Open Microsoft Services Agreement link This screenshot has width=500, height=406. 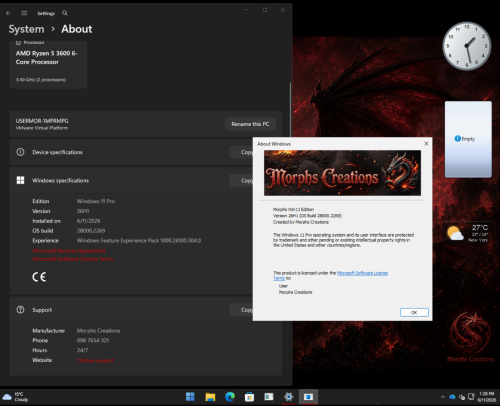coord(69,251)
